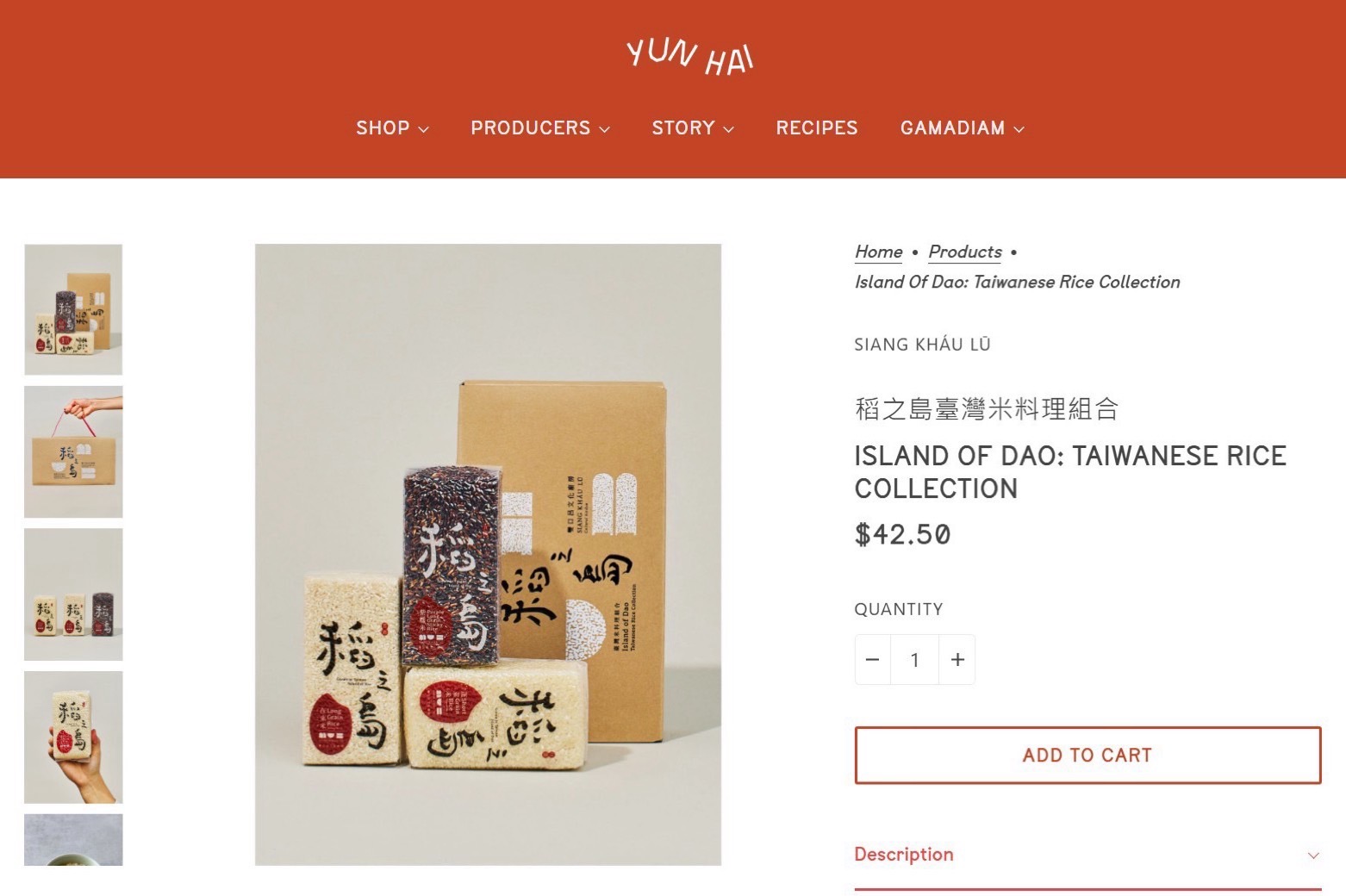
Task: Add the rice collection to cart
Action: point(1087,756)
